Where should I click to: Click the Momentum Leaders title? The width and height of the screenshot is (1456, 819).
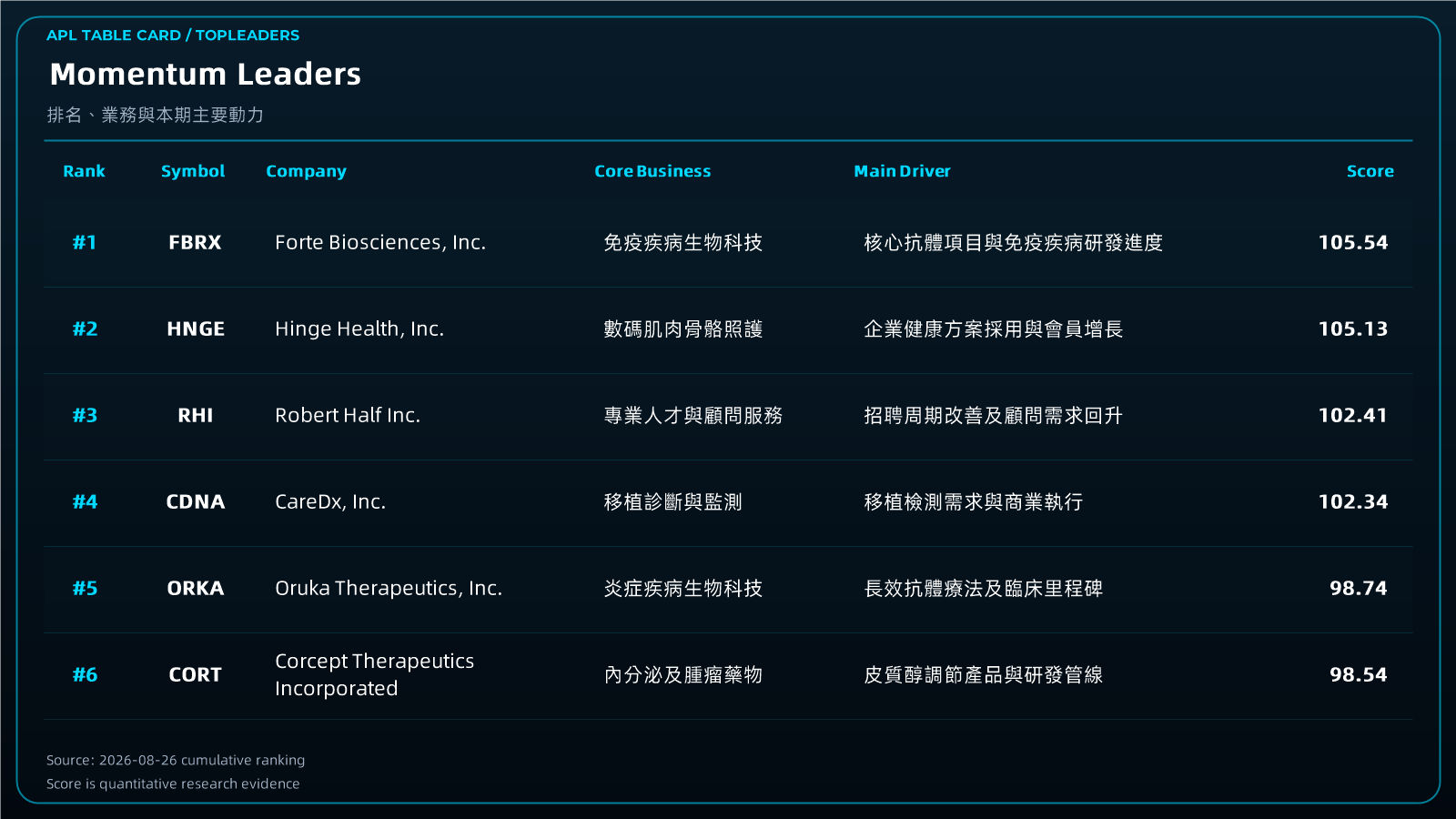tap(206, 74)
